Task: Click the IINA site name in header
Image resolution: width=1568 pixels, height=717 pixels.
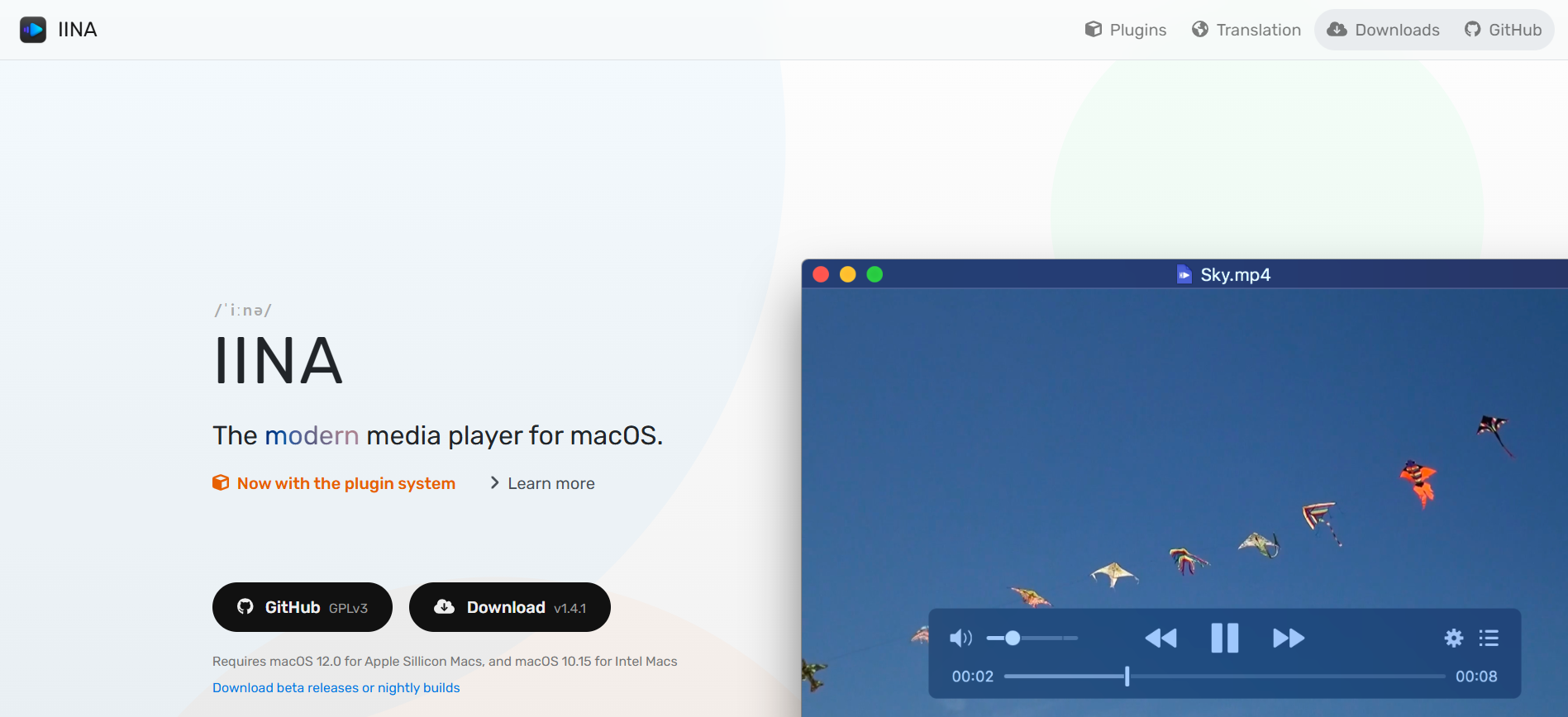Action: click(78, 30)
